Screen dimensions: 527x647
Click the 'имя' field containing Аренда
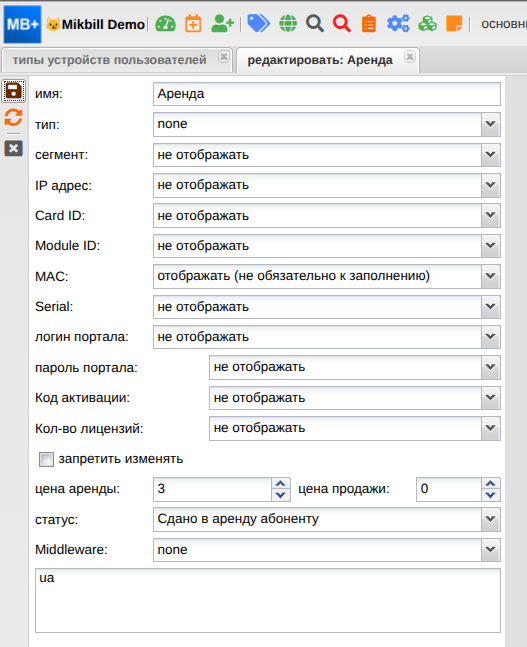(x=326, y=94)
